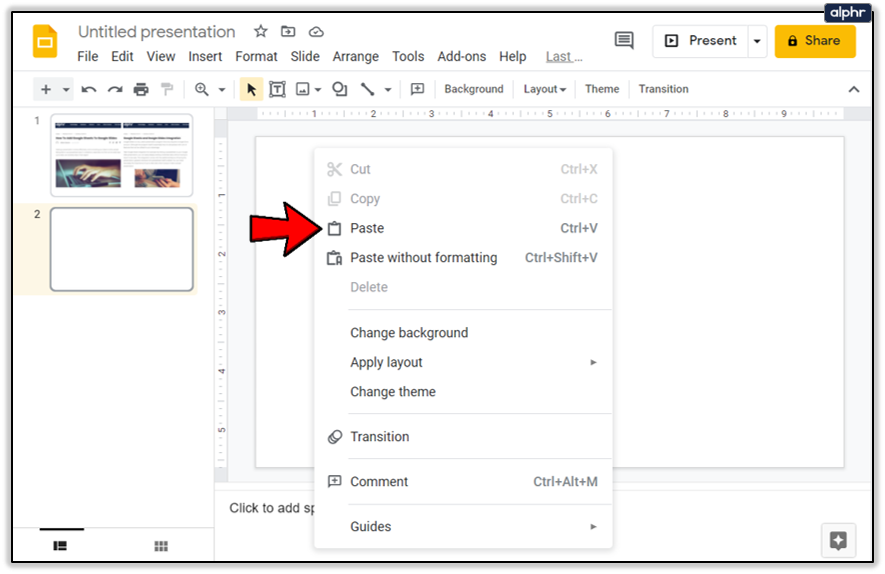Expand the Apply layout submenu

point(593,362)
